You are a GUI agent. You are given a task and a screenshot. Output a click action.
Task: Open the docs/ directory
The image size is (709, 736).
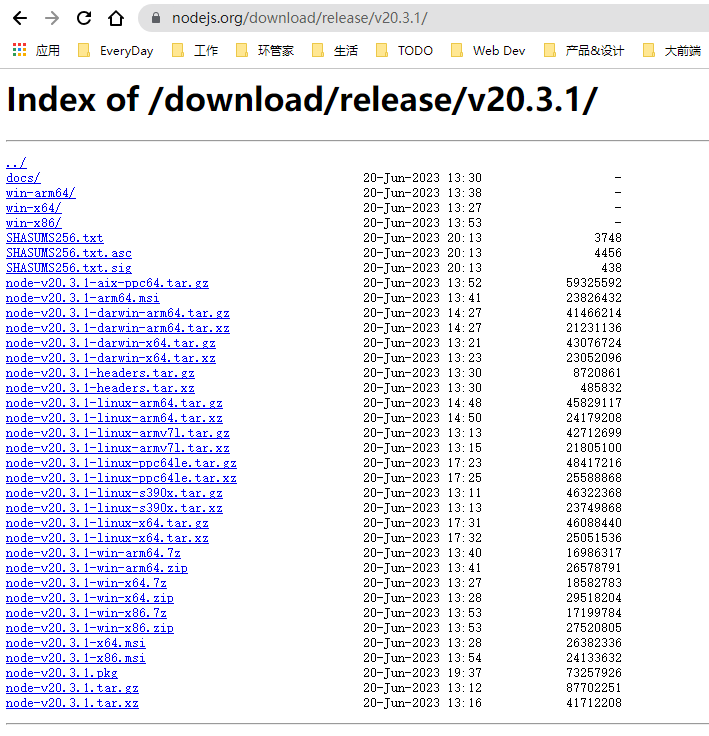coord(23,178)
